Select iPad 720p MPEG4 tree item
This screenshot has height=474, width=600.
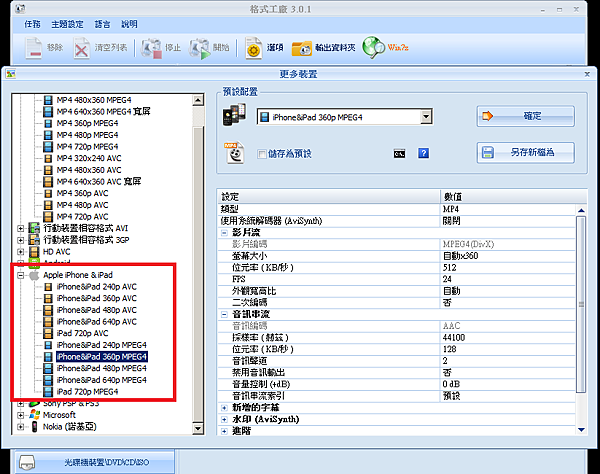click(87, 392)
